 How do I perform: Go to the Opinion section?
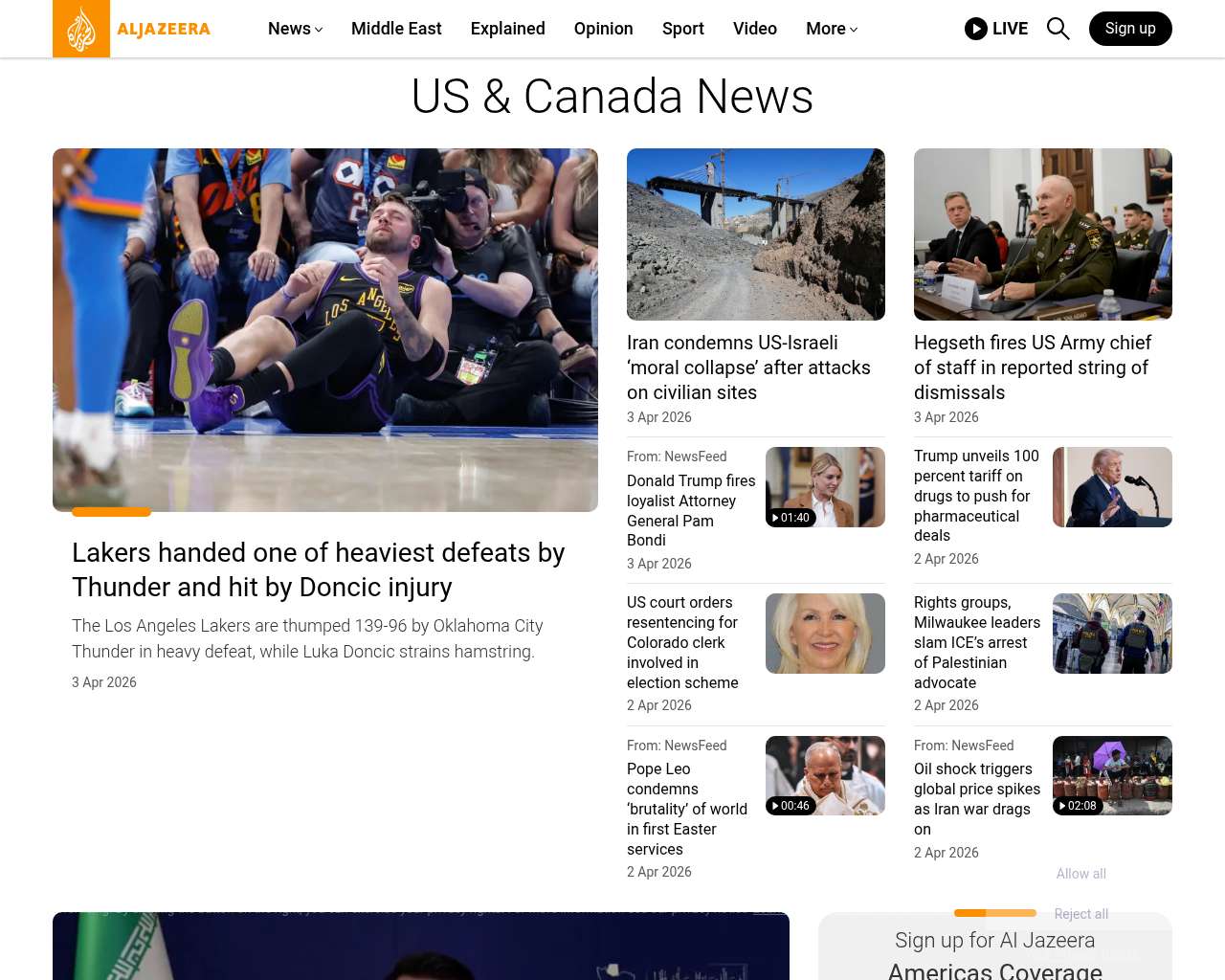point(603,29)
